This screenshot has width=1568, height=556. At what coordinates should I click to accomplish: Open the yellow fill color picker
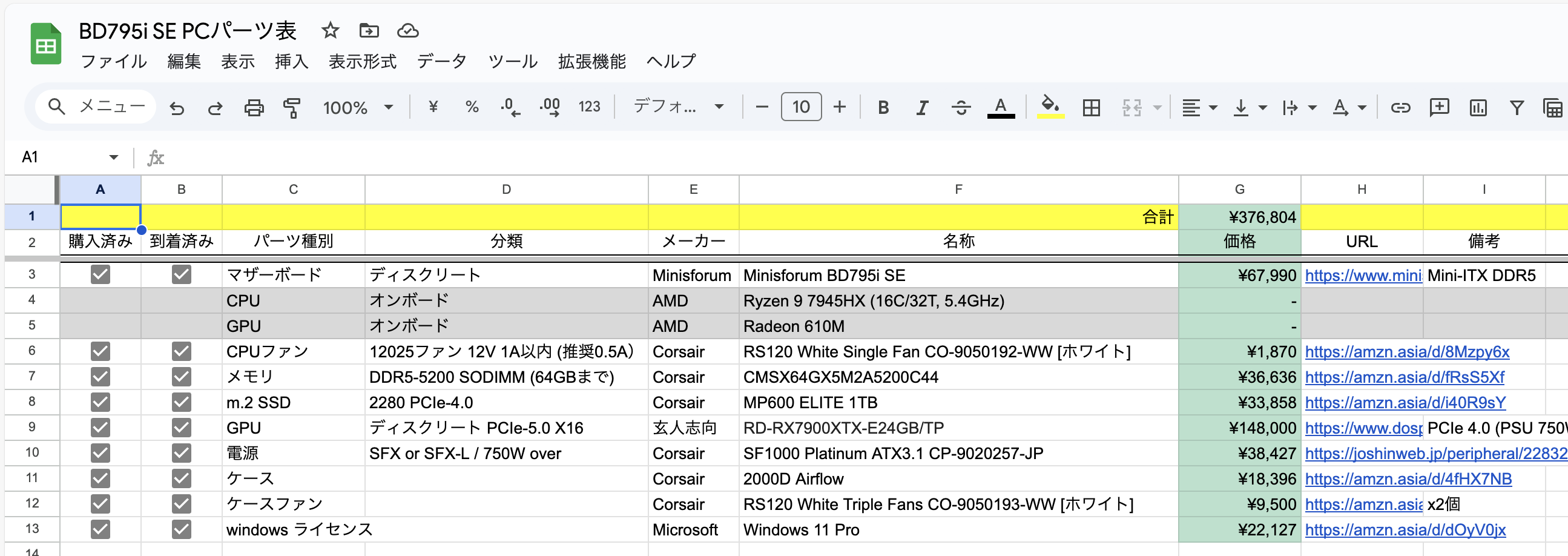pyautogui.click(x=1050, y=108)
